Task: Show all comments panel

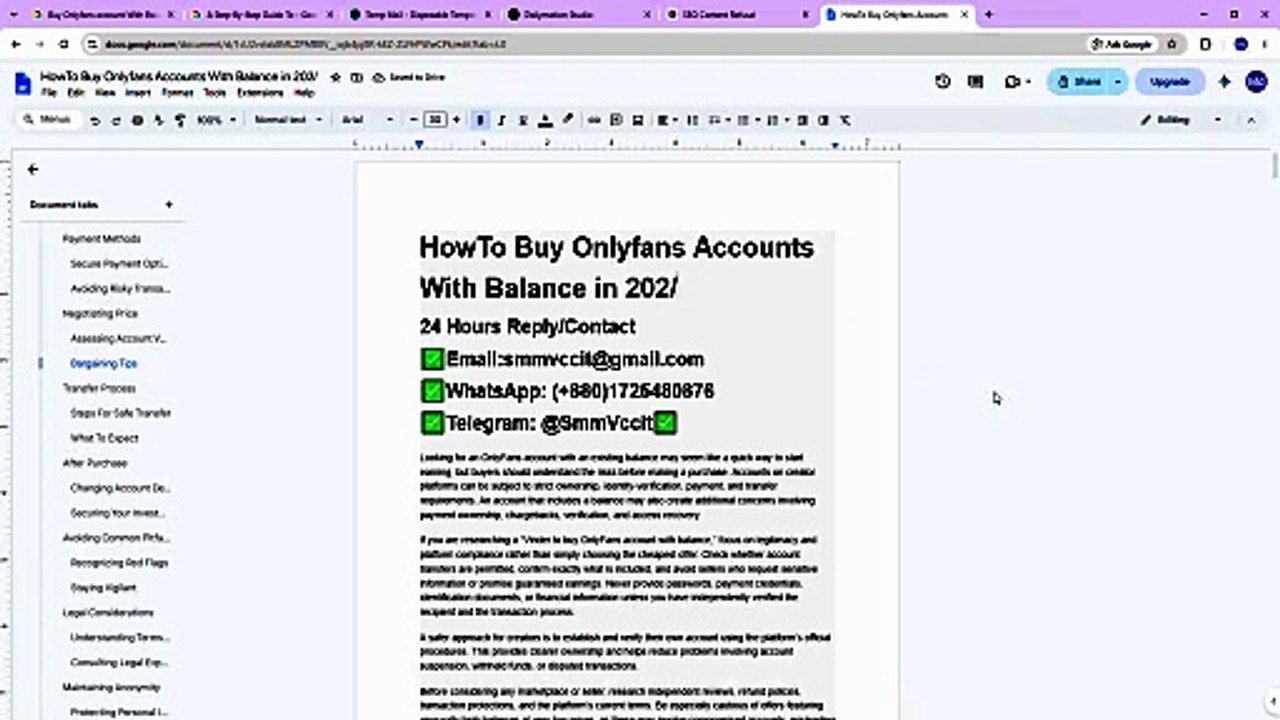Action: [975, 82]
